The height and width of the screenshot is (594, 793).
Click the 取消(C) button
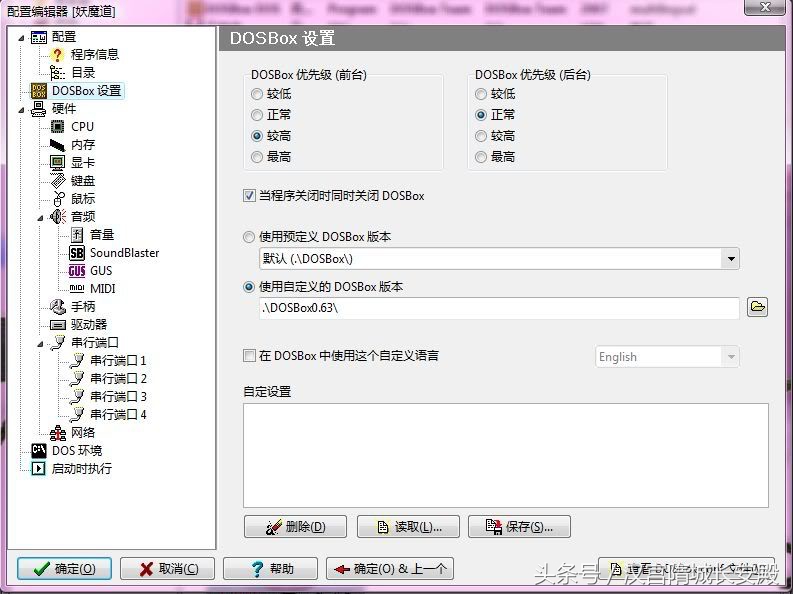pyautogui.click(x=167, y=569)
